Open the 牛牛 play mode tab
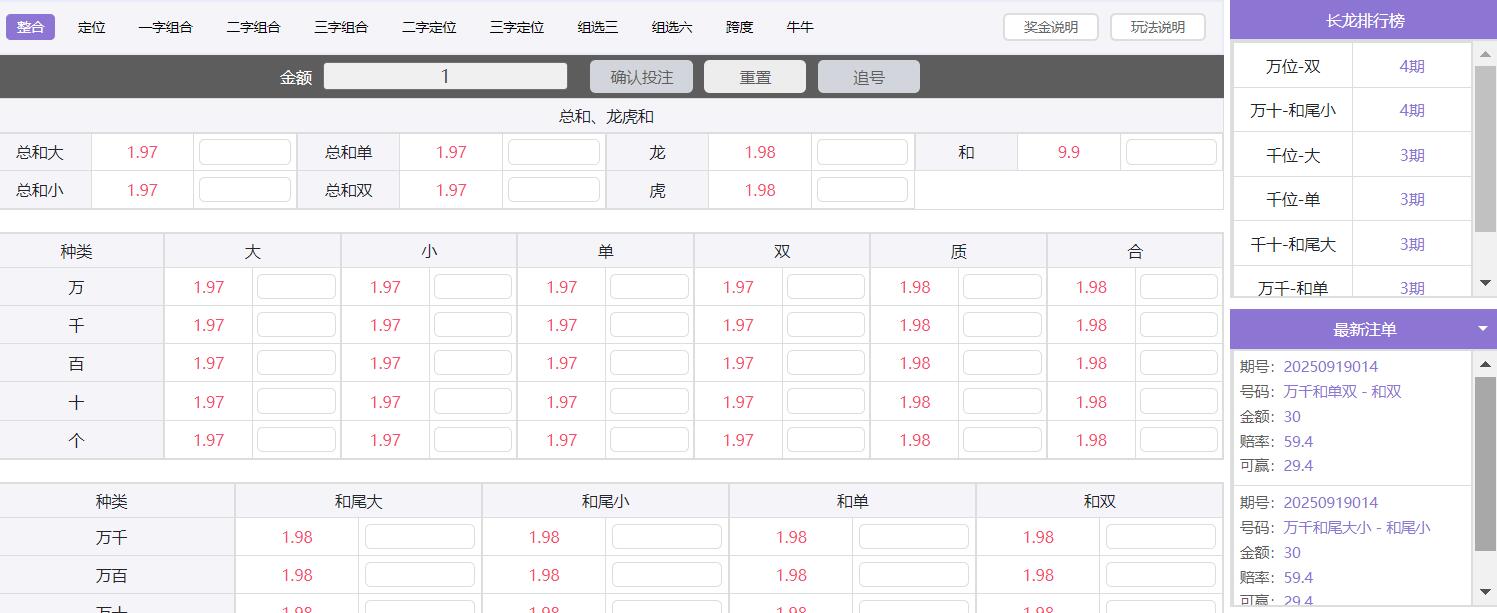The width and height of the screenshot is (1497, 613). tap(799, 27)
